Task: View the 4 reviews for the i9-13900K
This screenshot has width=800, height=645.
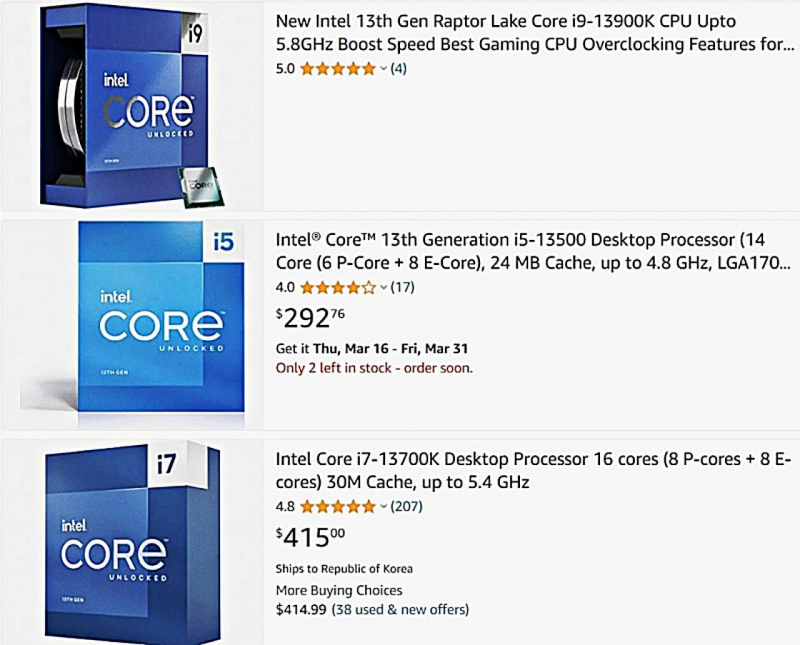Action: click(x=399, y=69)
